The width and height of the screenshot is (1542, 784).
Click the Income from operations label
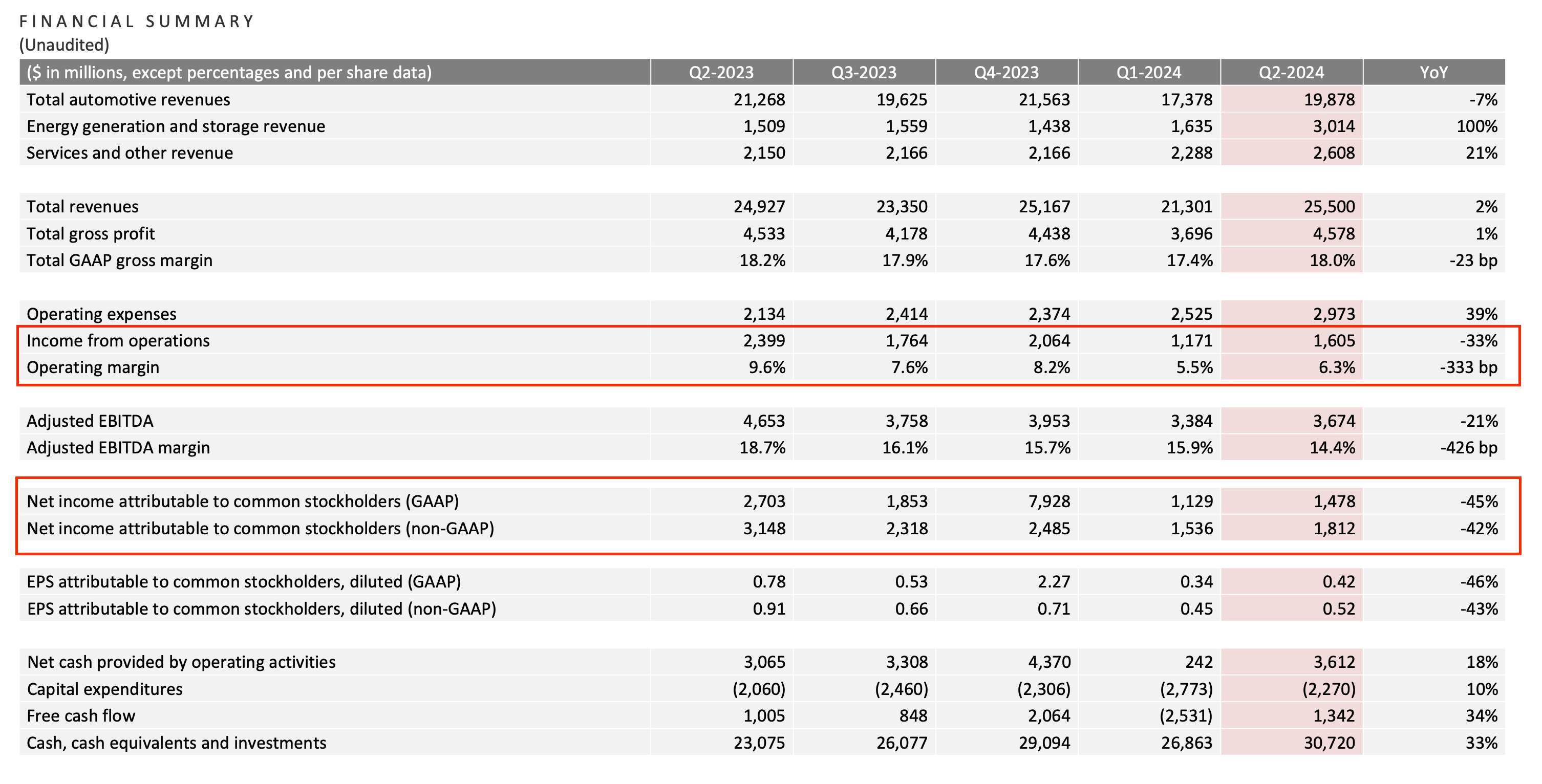pyautogui.click(x=118, y=340)
